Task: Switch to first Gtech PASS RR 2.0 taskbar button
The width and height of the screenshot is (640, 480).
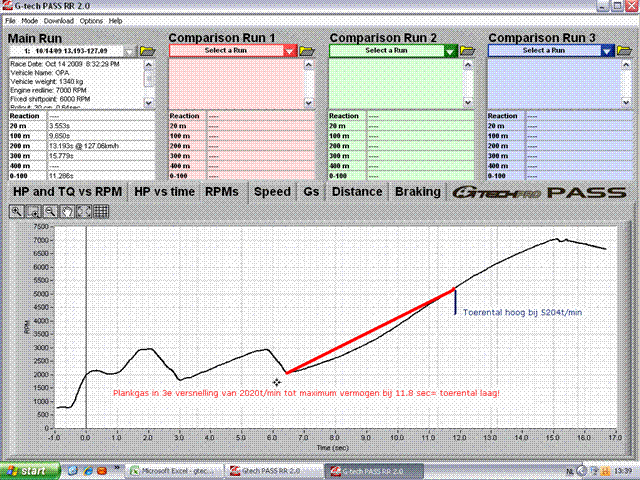Action: point(274,471)
